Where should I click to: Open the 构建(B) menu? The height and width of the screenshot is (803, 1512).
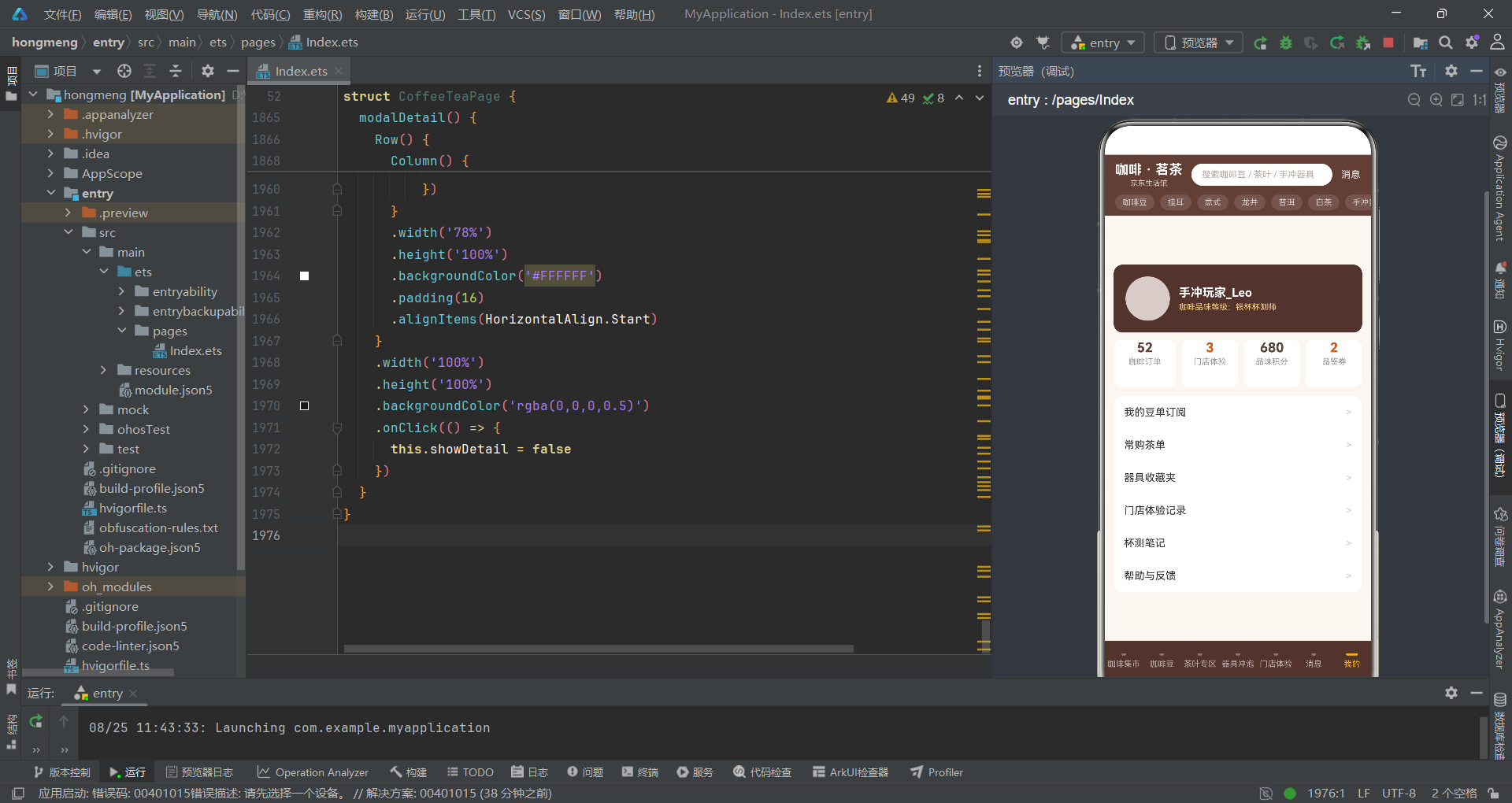click(374, 14)
